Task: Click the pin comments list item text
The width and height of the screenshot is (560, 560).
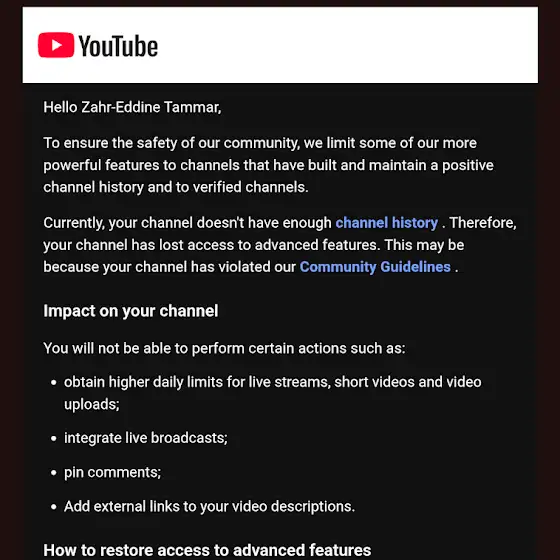Action: click(112, 472)
